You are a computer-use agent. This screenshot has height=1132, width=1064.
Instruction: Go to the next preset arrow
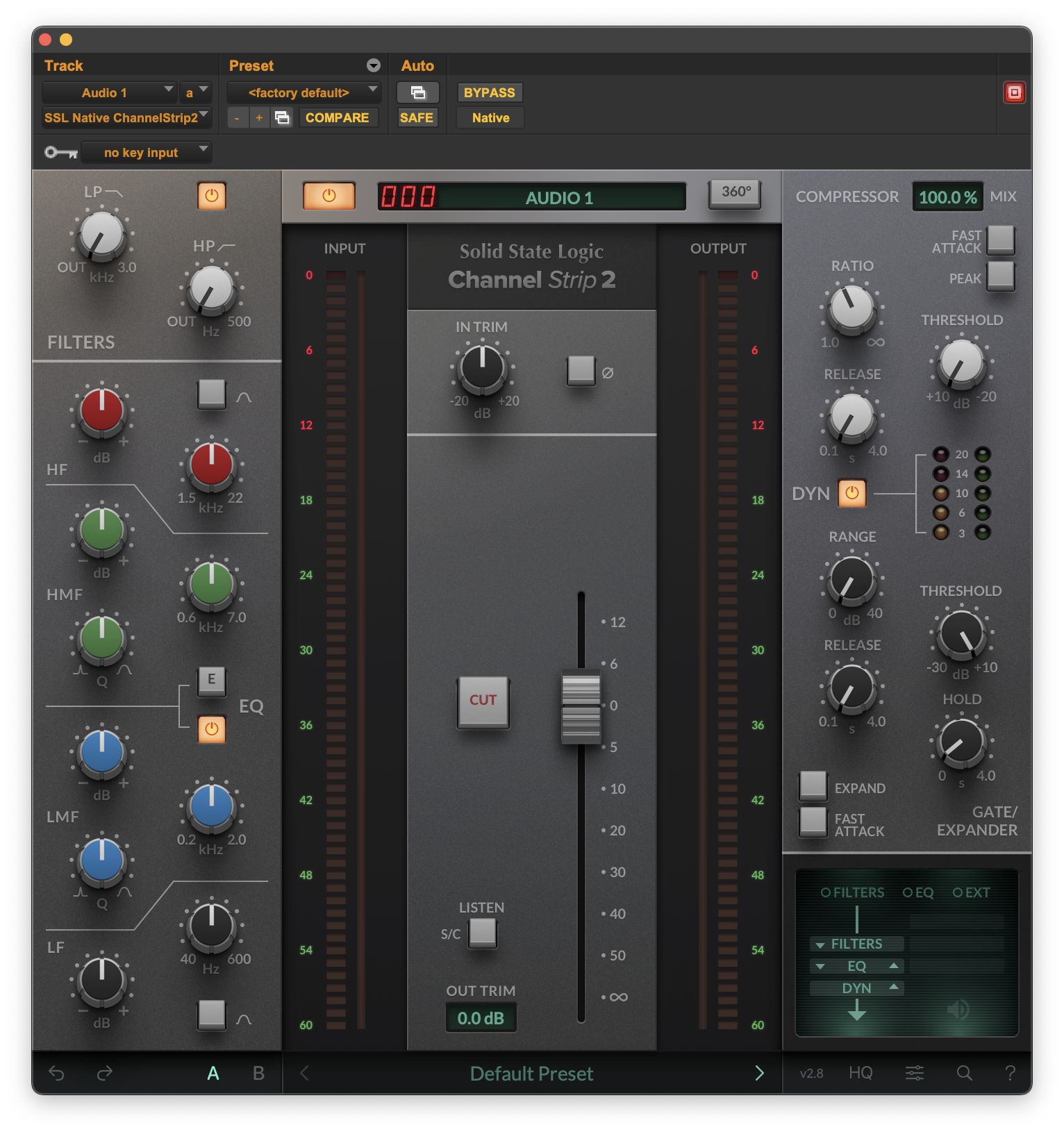[x=759, y=1073]
